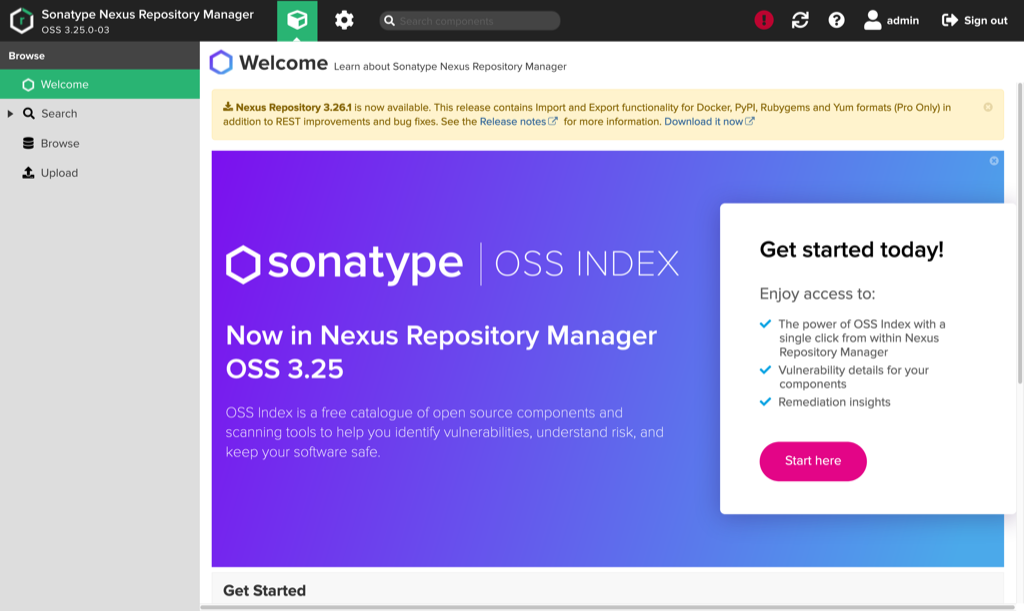Focus the Search components input field
The width and height of the screenshot is (1024, 611).
470,21
